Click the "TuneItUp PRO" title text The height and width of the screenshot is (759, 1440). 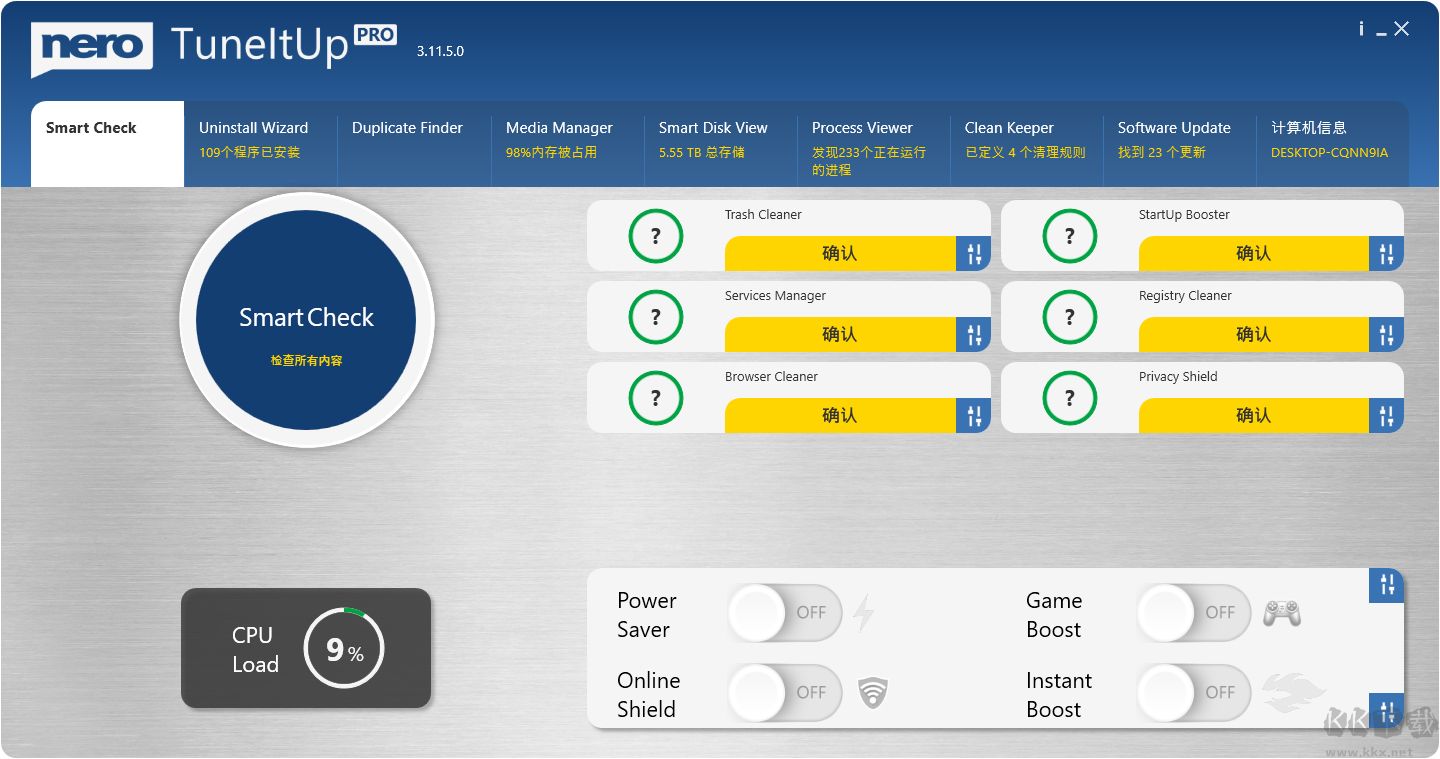283,44
